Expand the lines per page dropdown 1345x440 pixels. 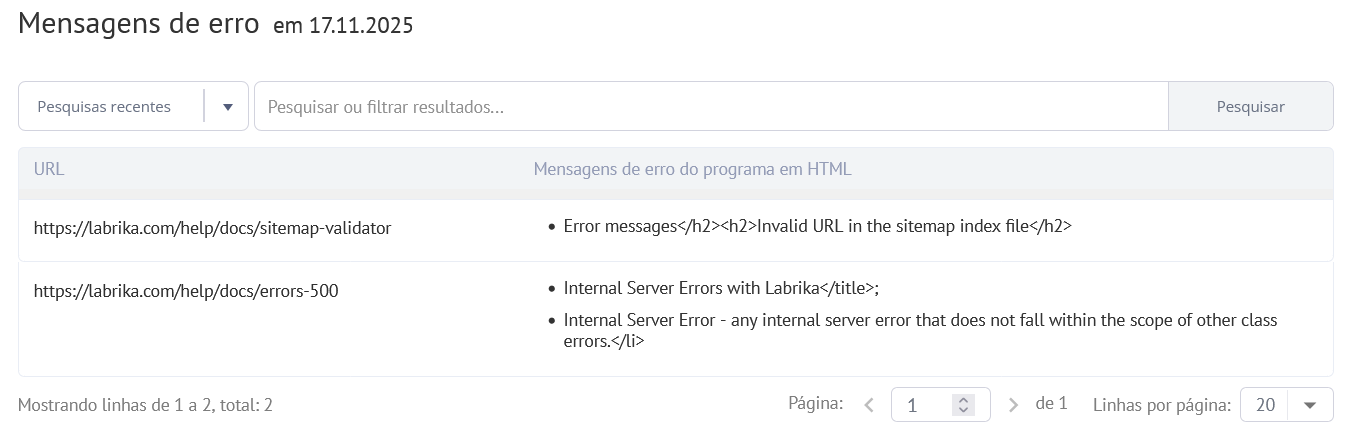[1310, 405]
